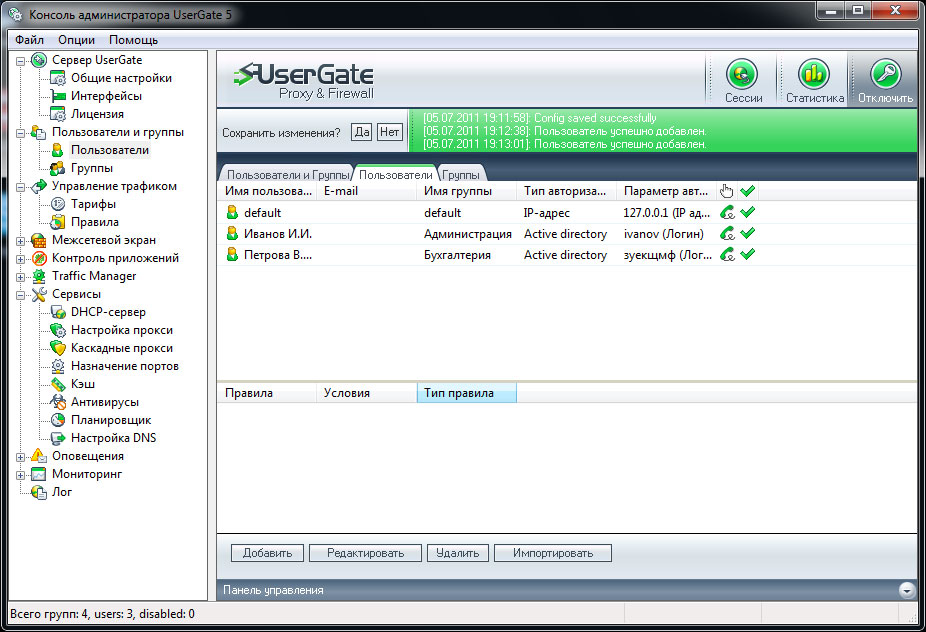926x632 pixels.
Task: Open the Помощь menu
Action: click(x=133, y=40)
